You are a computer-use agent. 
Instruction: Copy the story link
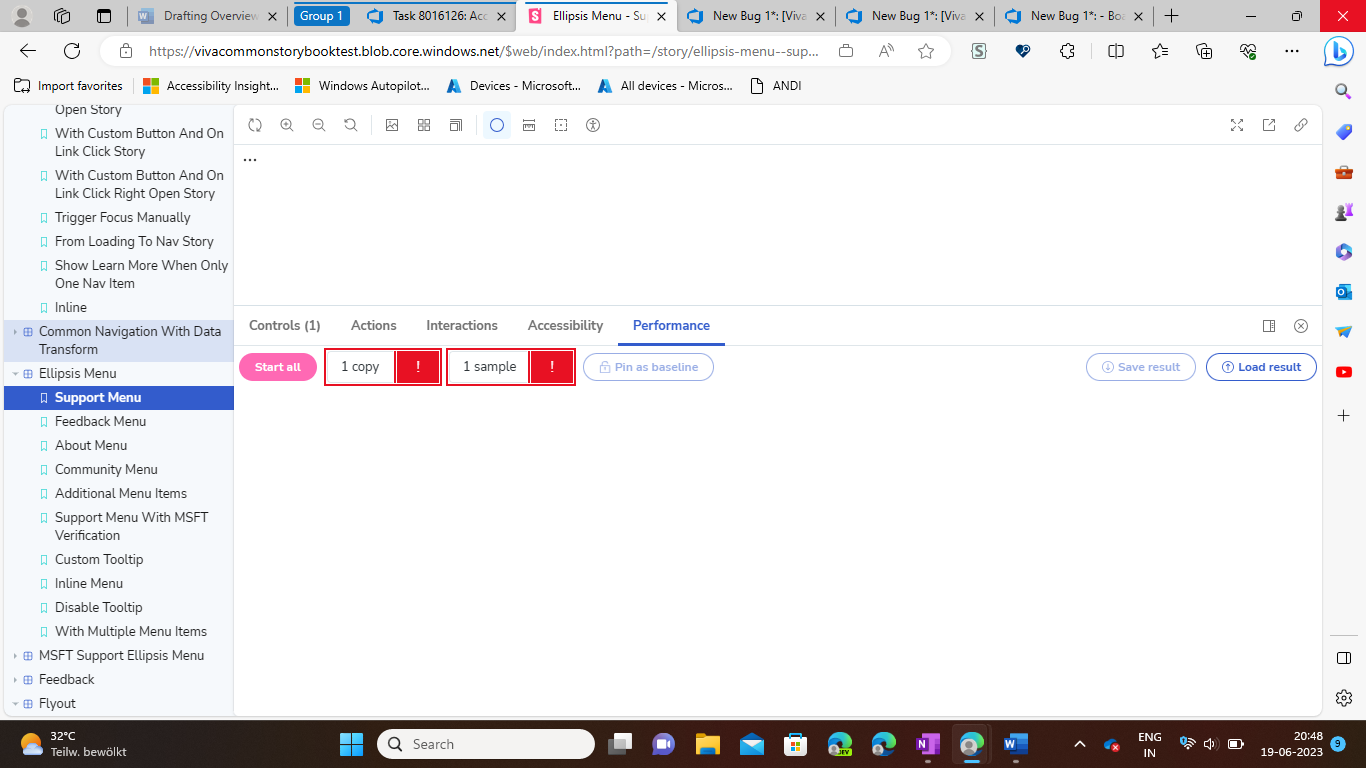[x=1301, y=125]
